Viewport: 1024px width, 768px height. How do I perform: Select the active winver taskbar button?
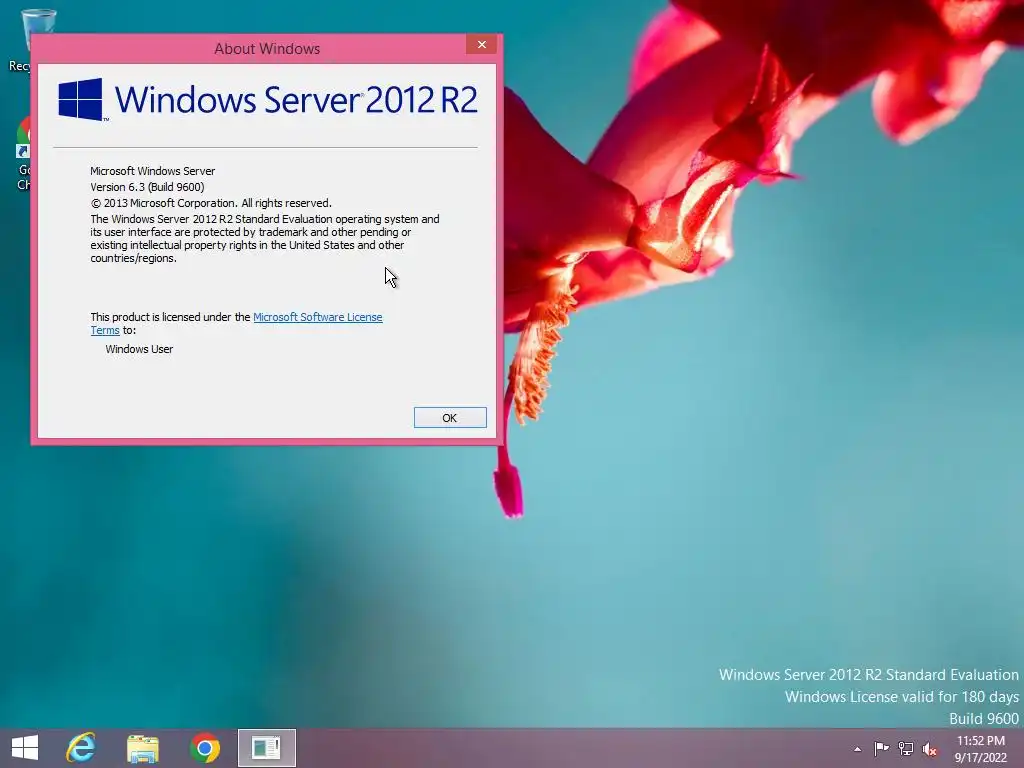(x=266, y=748)
